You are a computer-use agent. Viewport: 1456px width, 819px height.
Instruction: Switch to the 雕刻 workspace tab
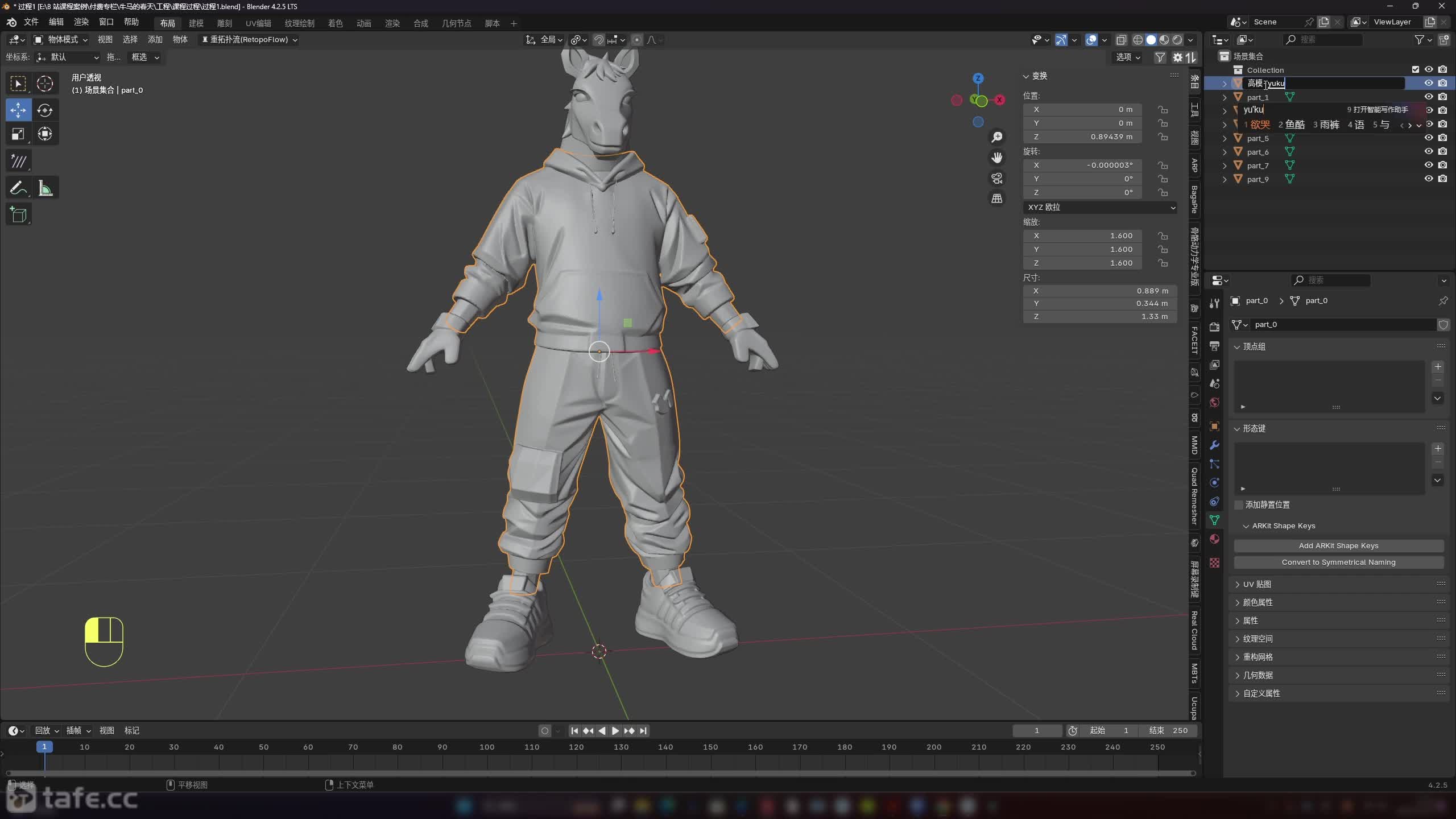(x=224, y=23)
